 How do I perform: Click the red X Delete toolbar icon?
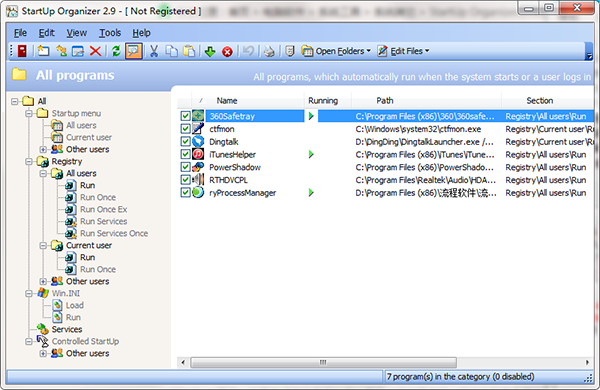tap(95, 51)
